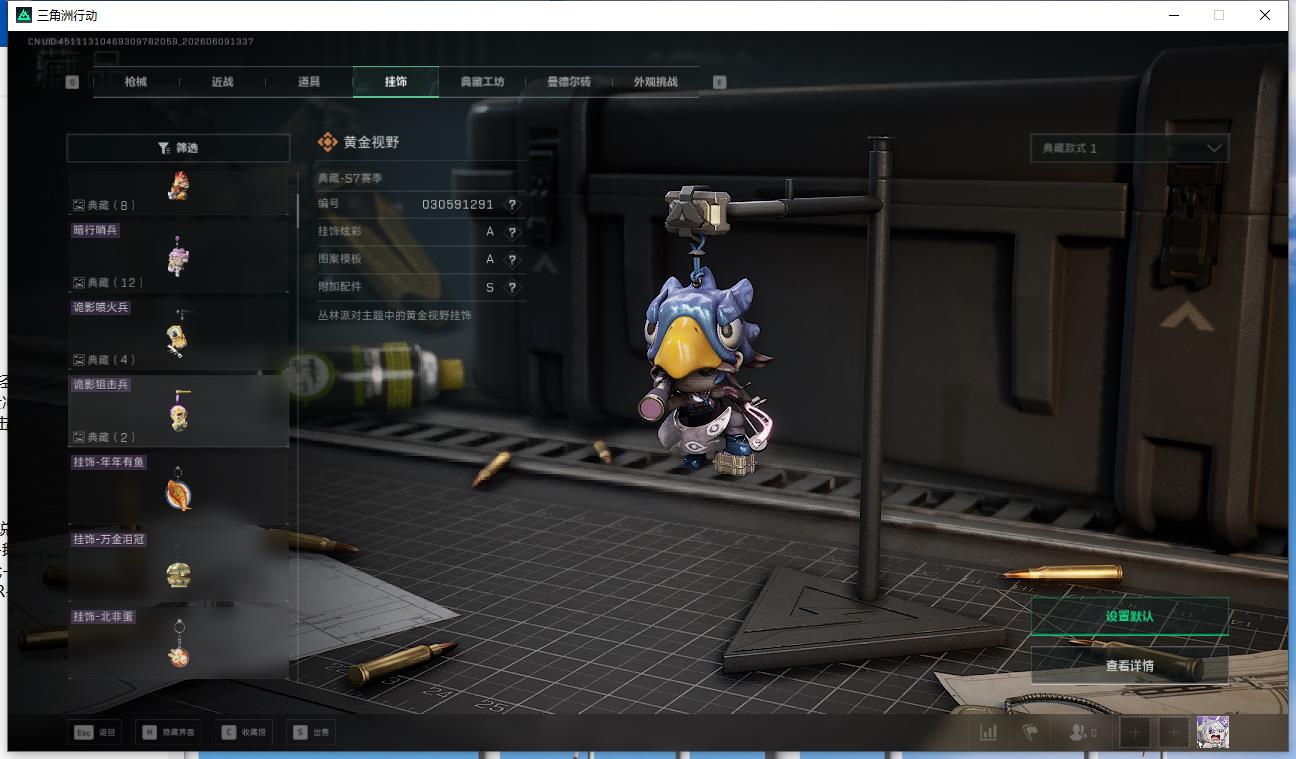
Task: Click the E next-tab key icon
Action: [x=720, y=82]
